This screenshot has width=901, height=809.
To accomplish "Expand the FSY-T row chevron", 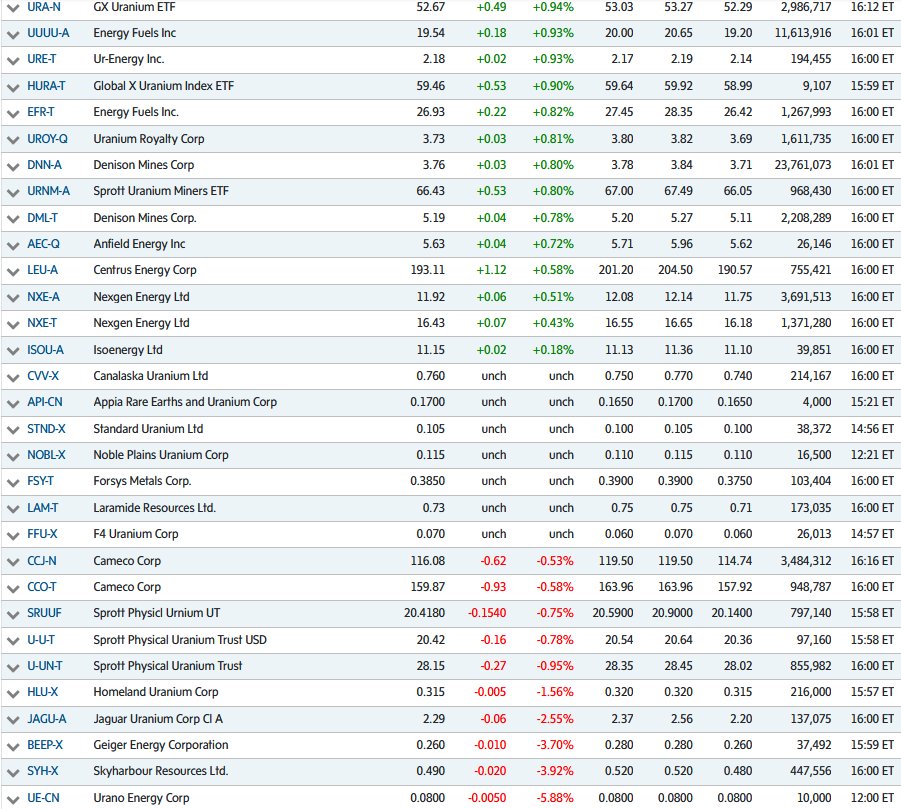I will coord(13,483).
